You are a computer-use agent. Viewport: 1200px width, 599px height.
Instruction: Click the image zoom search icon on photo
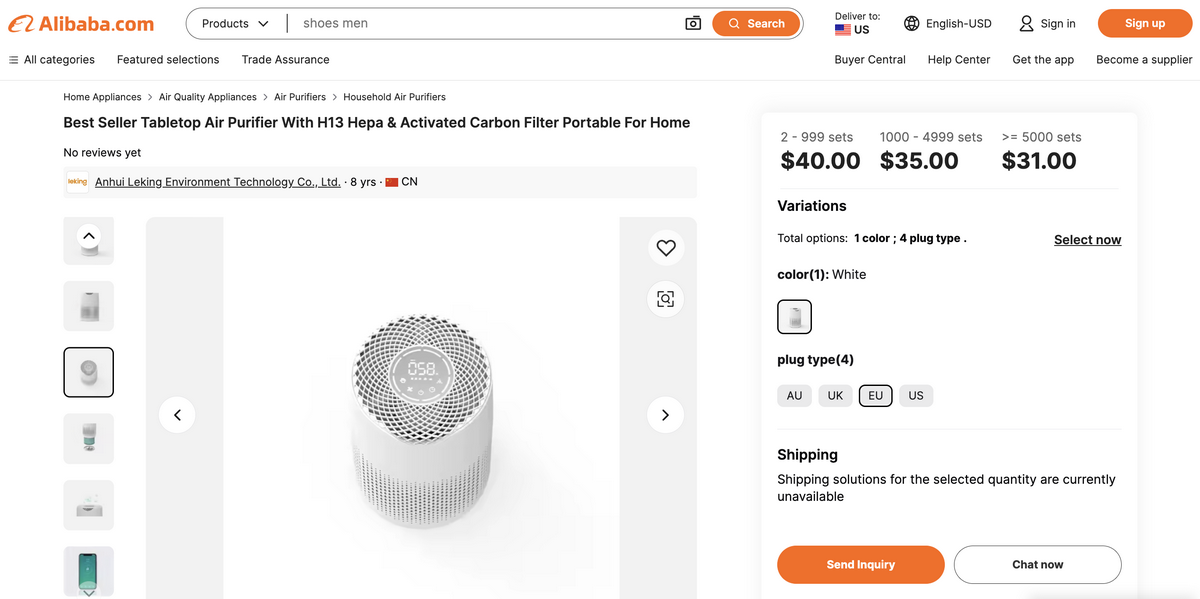pyautogui.click(x=666, y=298)
